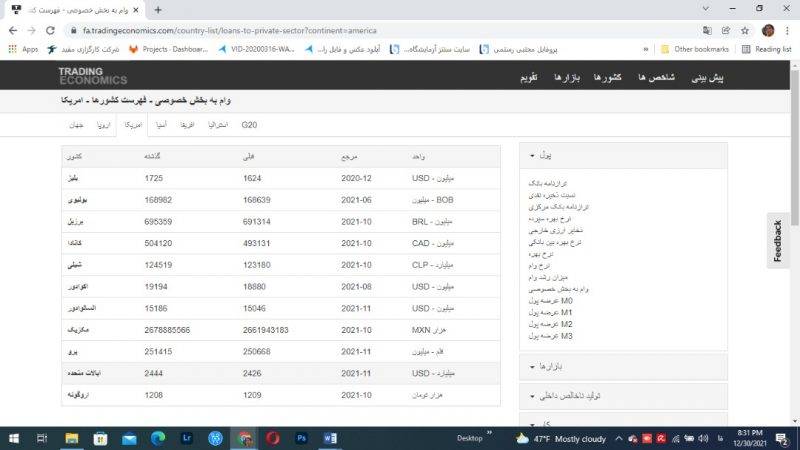Open Photoshop from the taskbar
This screenshot has height=450, width=800.
click(300, 437)
